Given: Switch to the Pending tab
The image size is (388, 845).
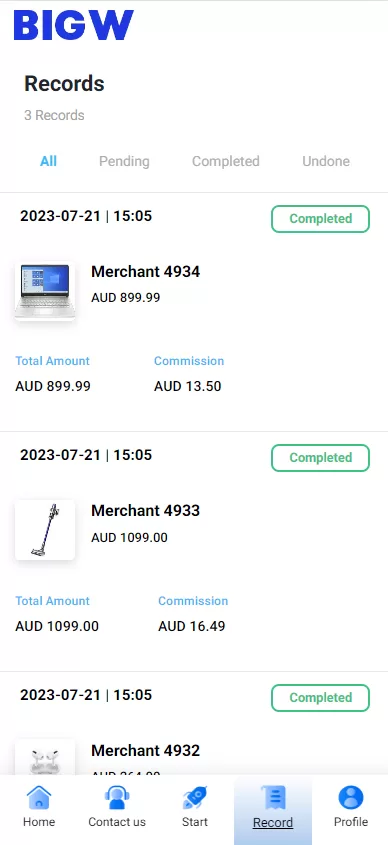Looking at the screenshot, I should point(124,161).
